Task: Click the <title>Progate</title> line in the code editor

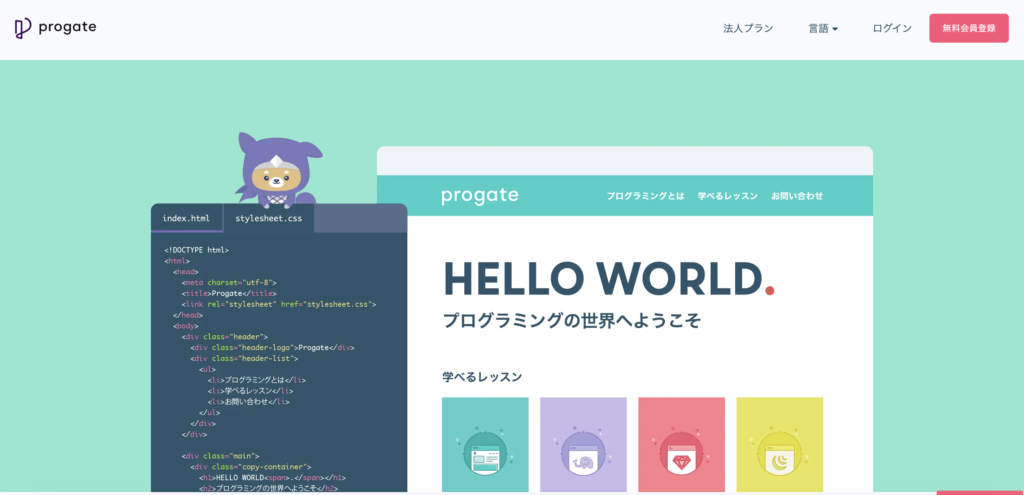Action: pyautogui.click(x=214, y=293)
